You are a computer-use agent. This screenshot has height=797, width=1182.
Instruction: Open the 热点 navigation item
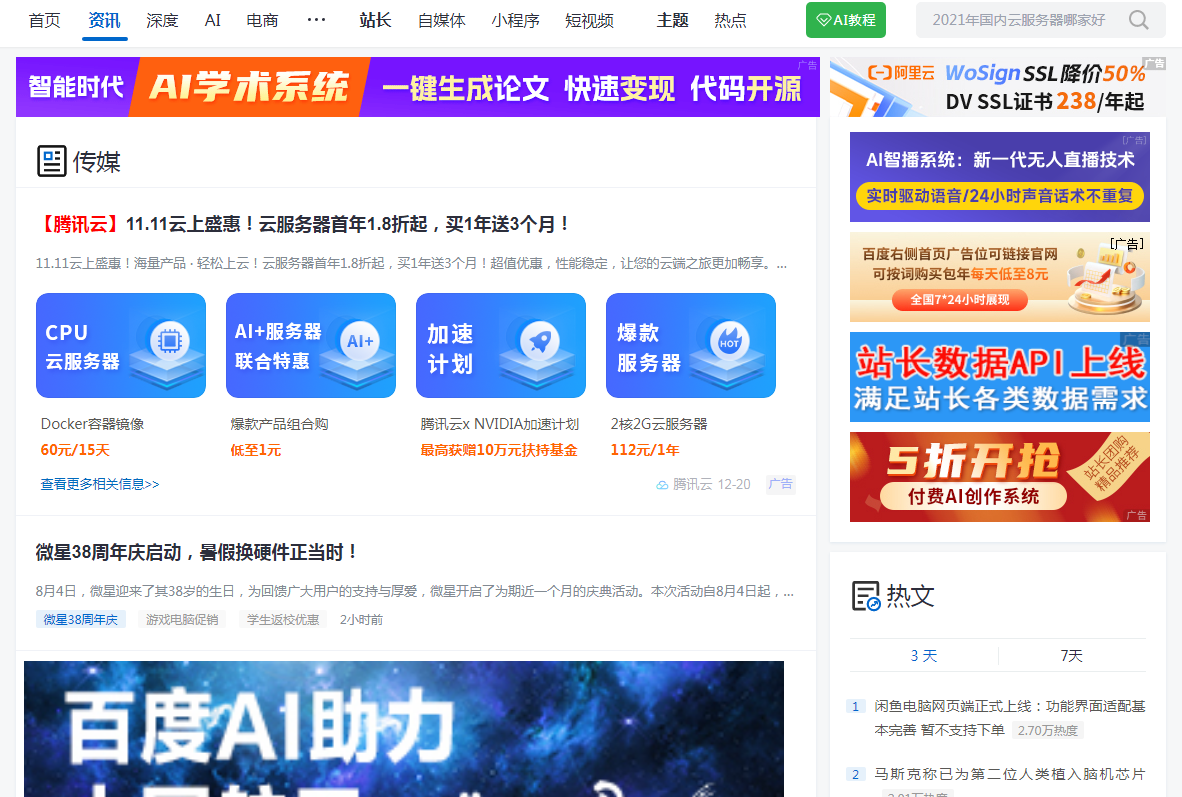[730, 20]
